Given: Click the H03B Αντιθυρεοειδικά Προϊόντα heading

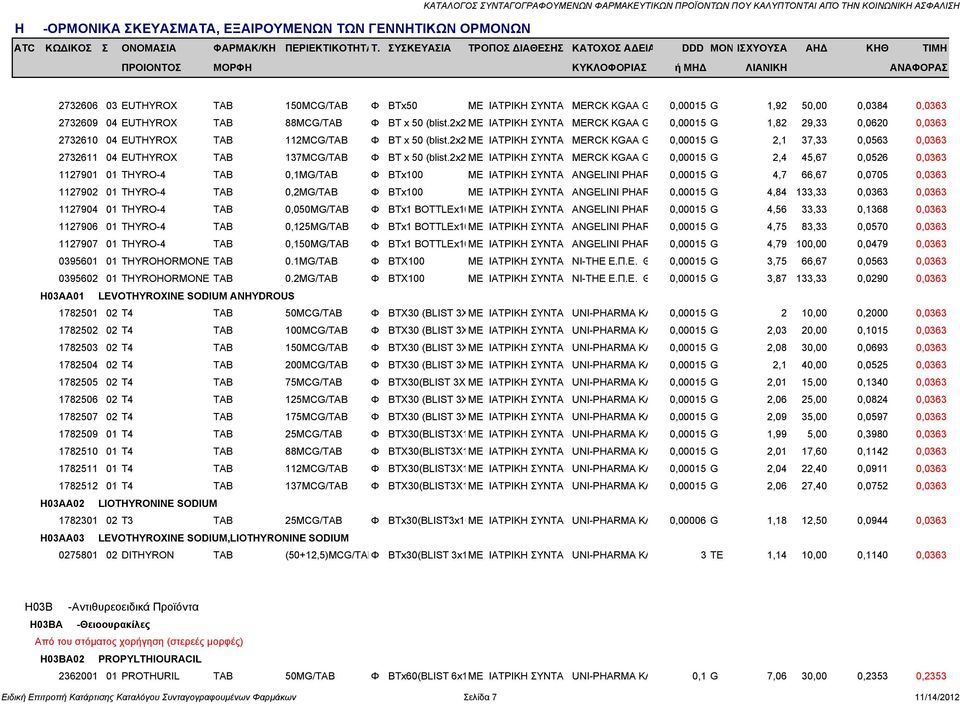Looking at the screenshot, I should 111,607.
